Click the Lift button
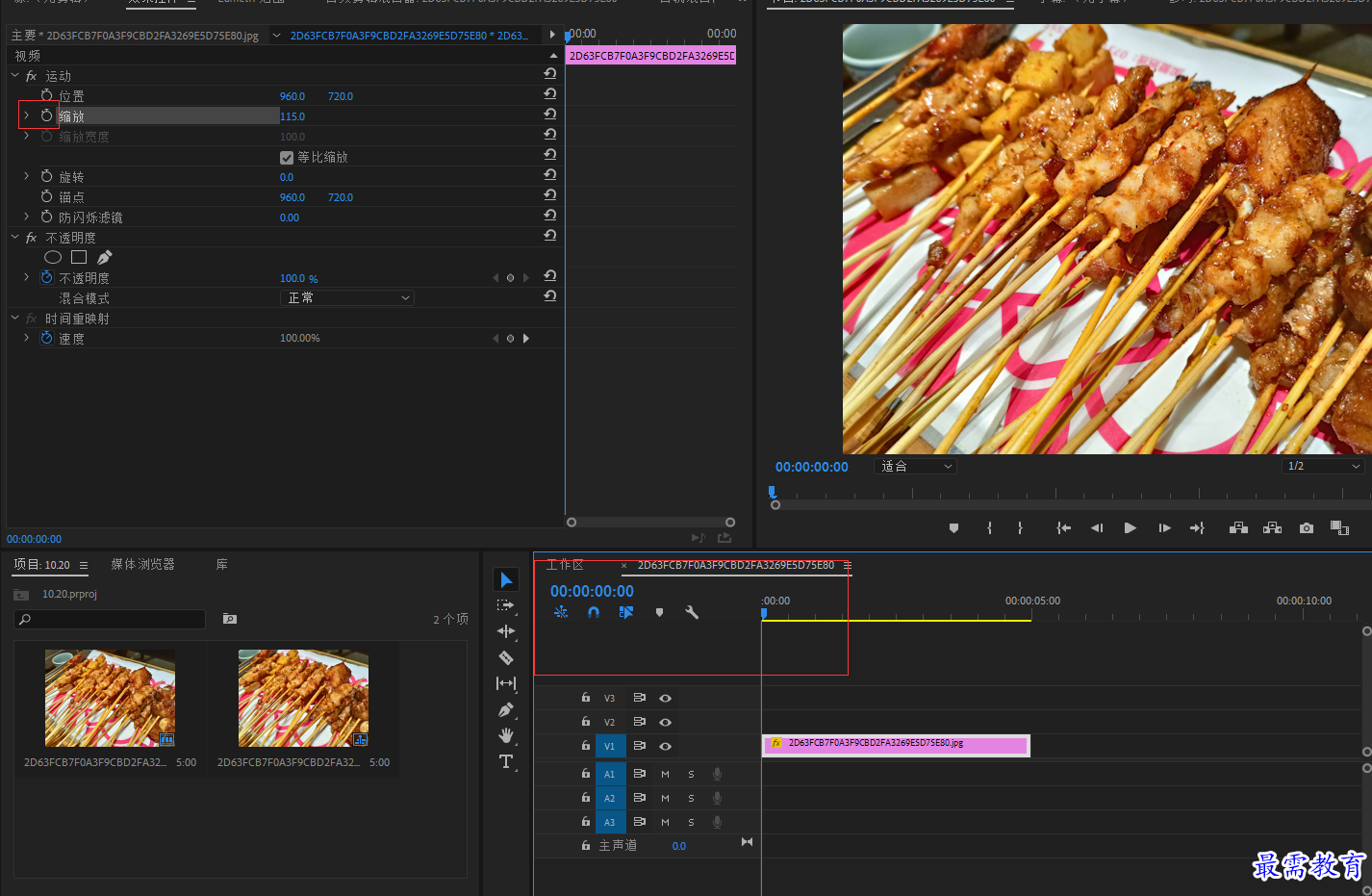 pos(1238,527)
